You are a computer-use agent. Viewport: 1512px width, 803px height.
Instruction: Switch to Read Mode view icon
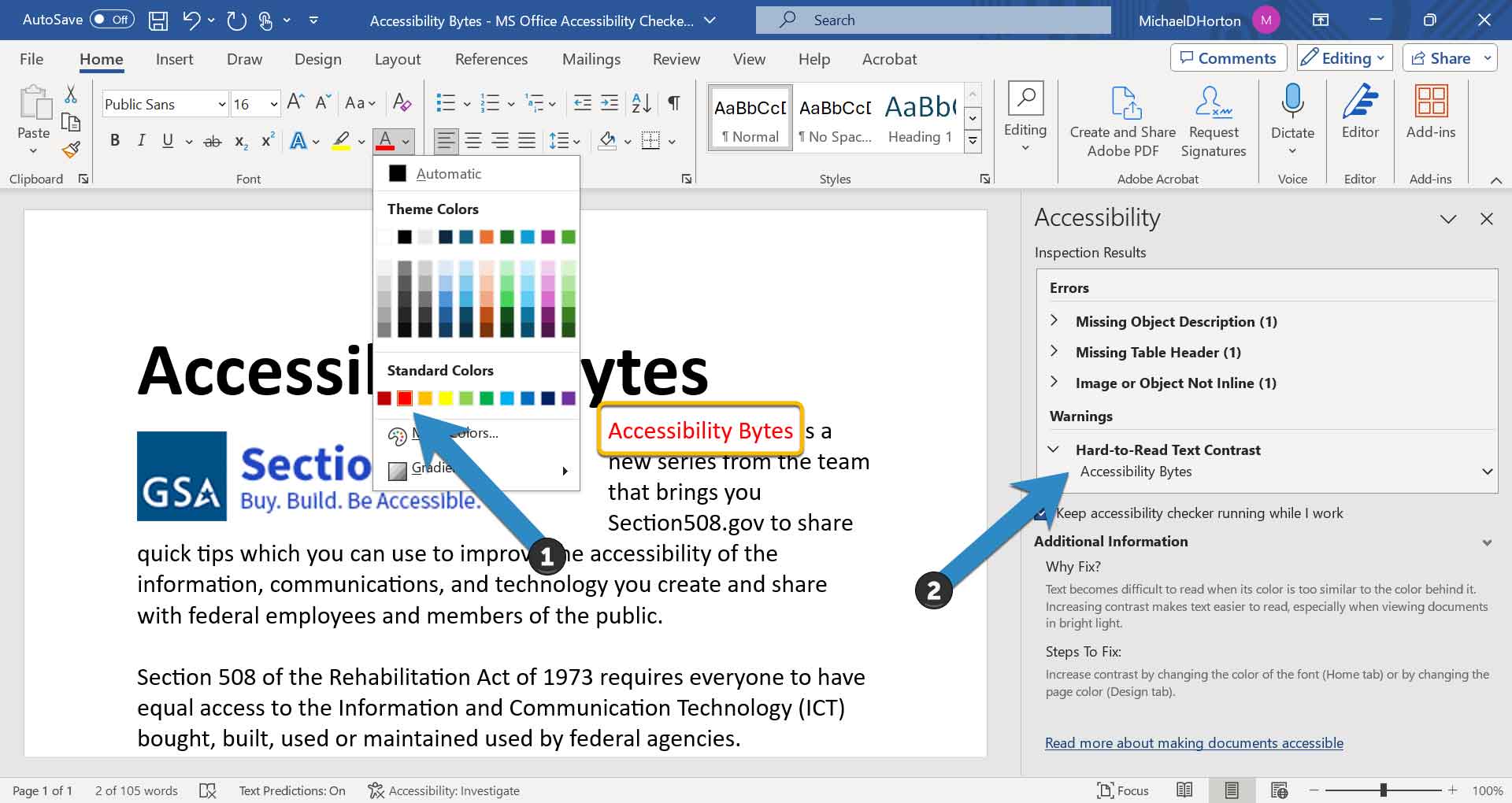pyautogui.click(x=1184, y=790)
